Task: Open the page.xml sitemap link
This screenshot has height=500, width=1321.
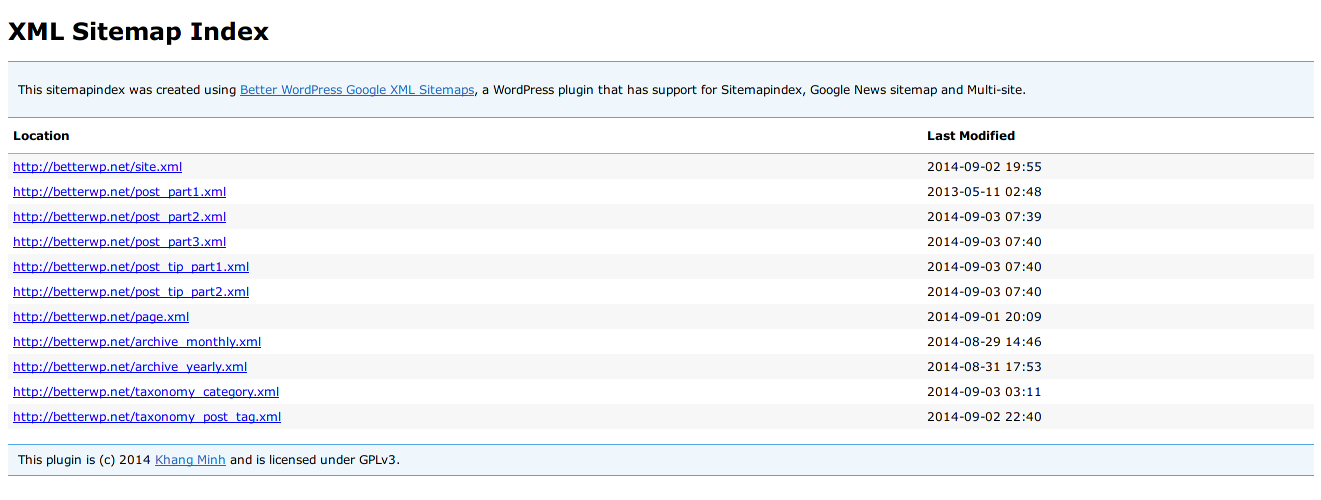Action: (x=101, y=317)
